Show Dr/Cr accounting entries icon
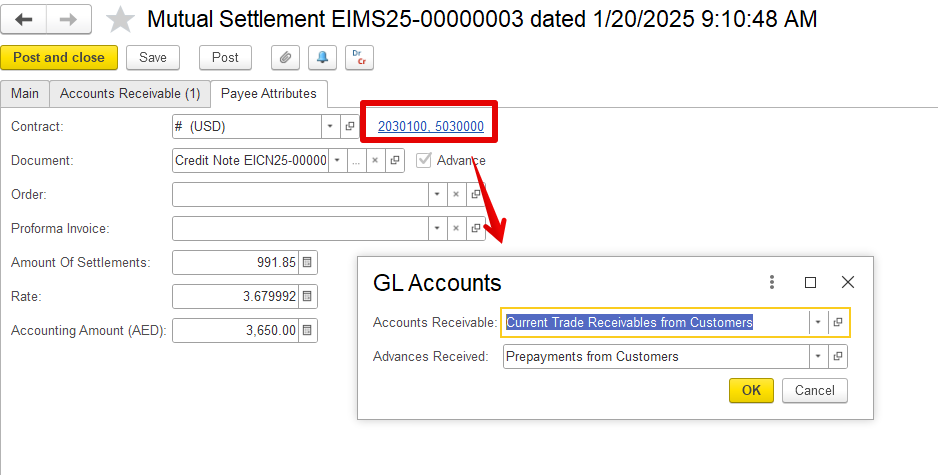This screenshot has height=475, width=938. click(359, 57)
